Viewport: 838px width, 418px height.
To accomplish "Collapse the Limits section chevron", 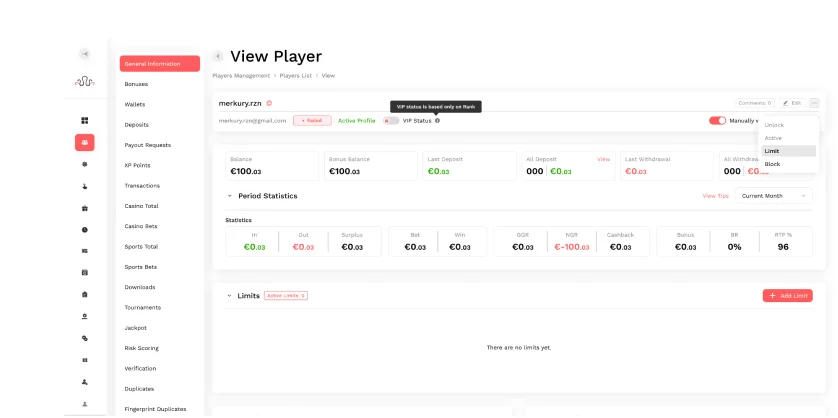I will [229, 296].
